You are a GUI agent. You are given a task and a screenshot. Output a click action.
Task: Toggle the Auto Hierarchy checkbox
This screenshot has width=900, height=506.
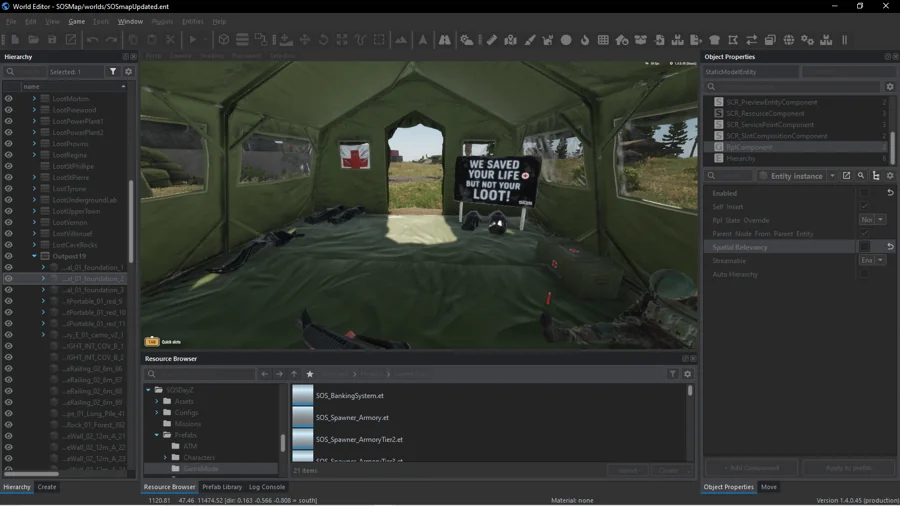tap(864, 274)
